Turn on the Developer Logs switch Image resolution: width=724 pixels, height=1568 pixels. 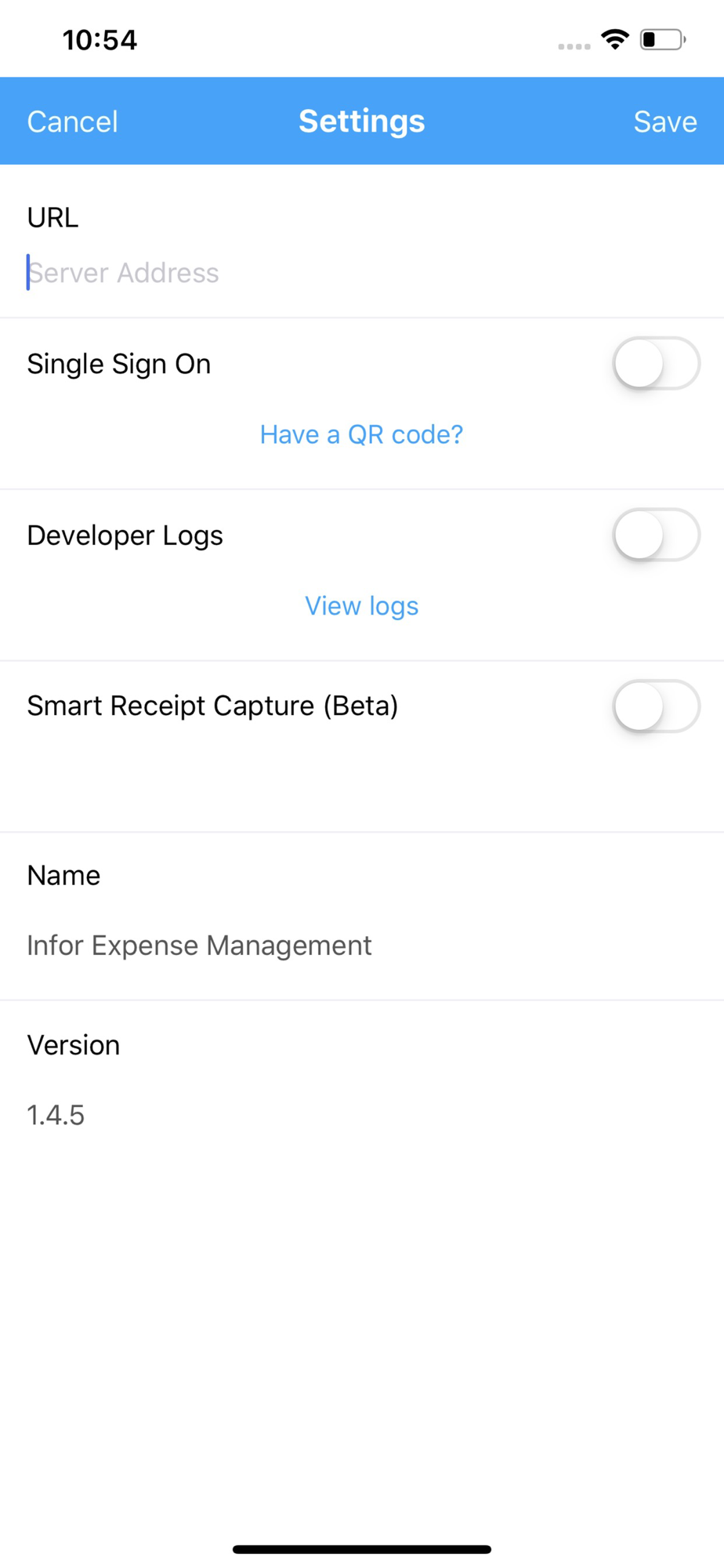click(x=656, y=535)
